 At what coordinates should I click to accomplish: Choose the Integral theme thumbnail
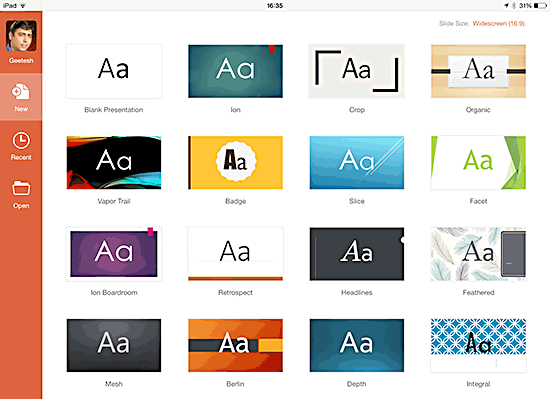[x=478, y=345]
